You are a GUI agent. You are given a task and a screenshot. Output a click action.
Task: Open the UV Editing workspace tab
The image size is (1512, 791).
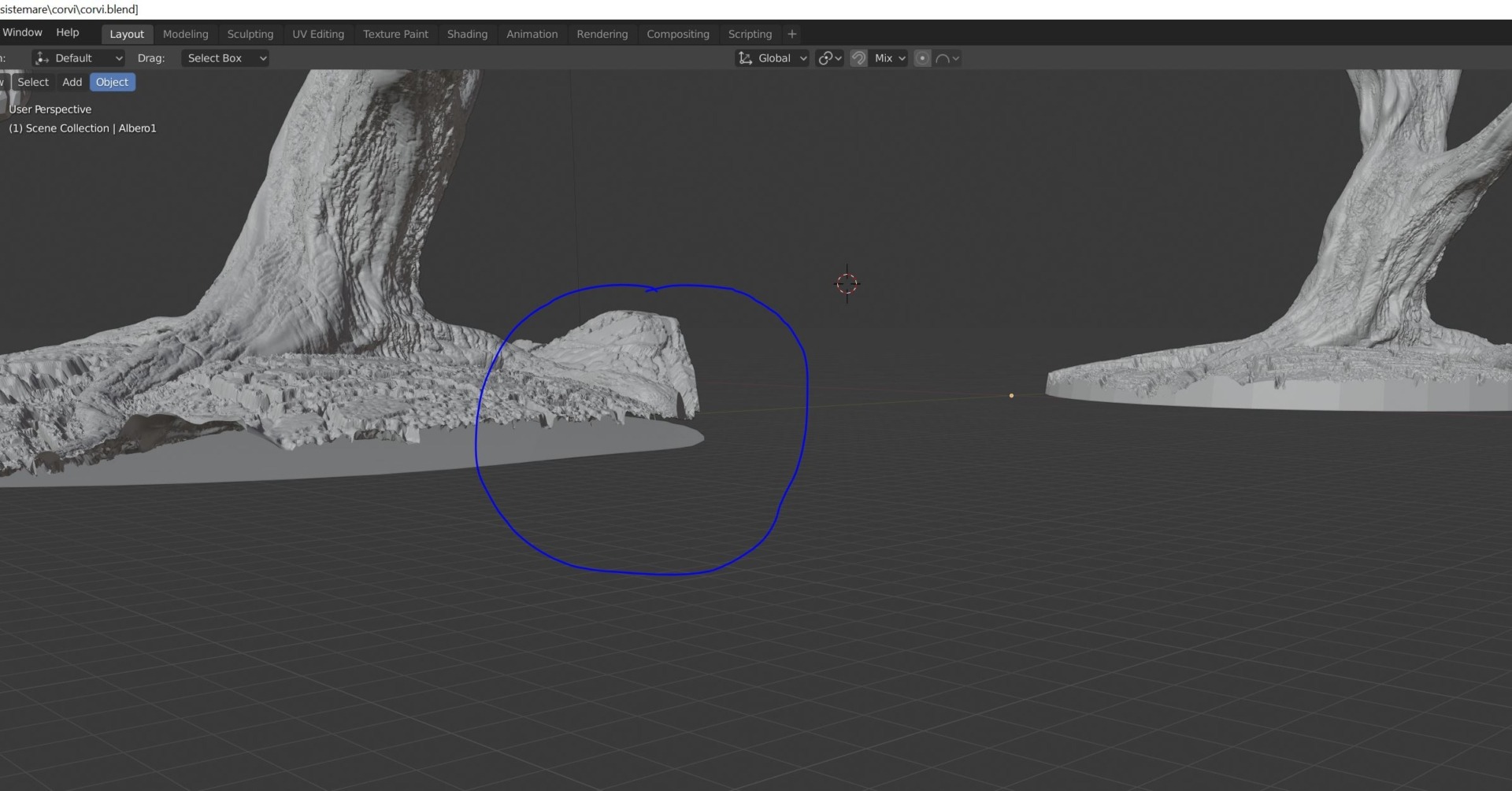318,35
